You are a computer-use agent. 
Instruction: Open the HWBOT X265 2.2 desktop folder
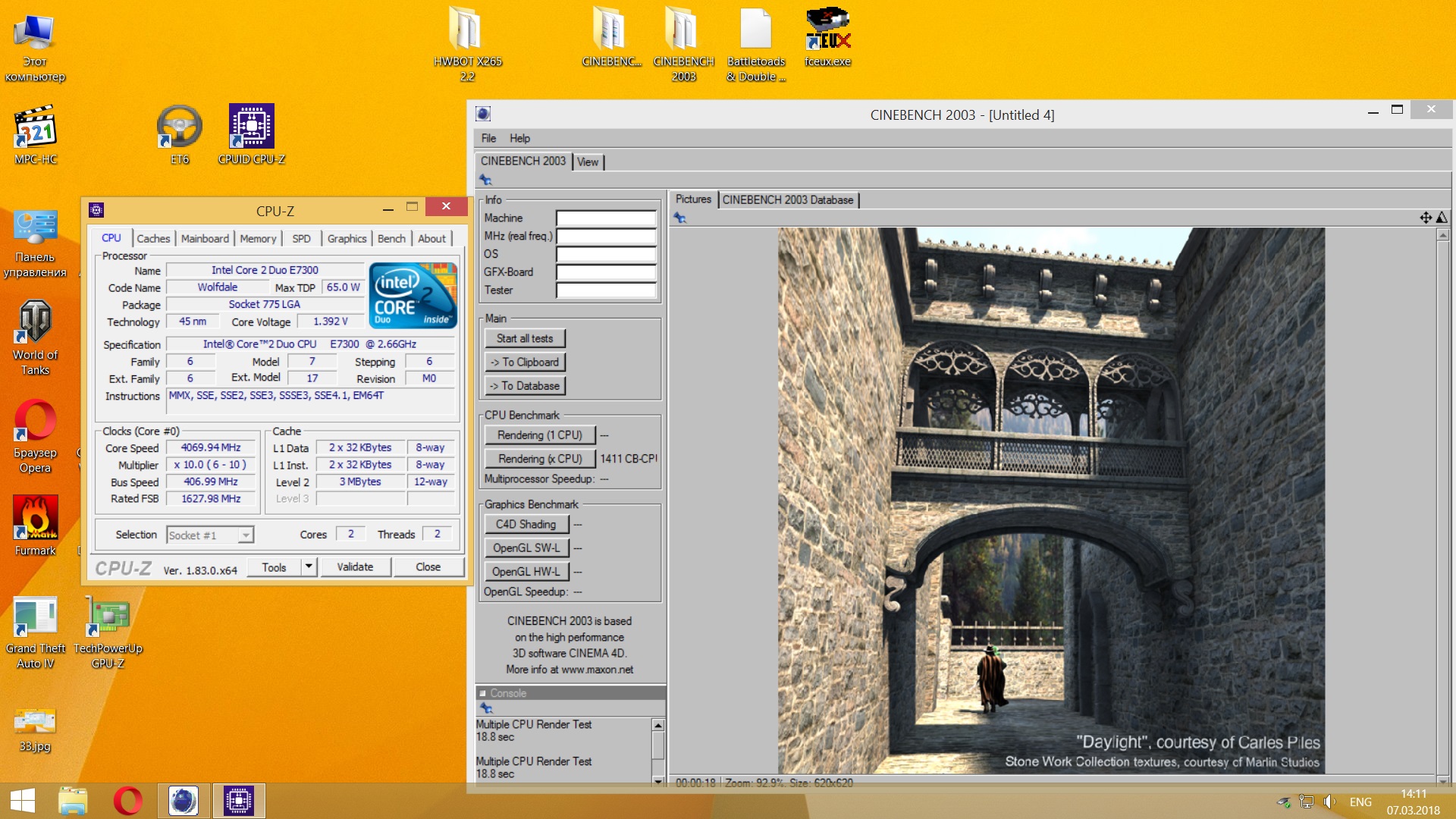tap(467, 44)
